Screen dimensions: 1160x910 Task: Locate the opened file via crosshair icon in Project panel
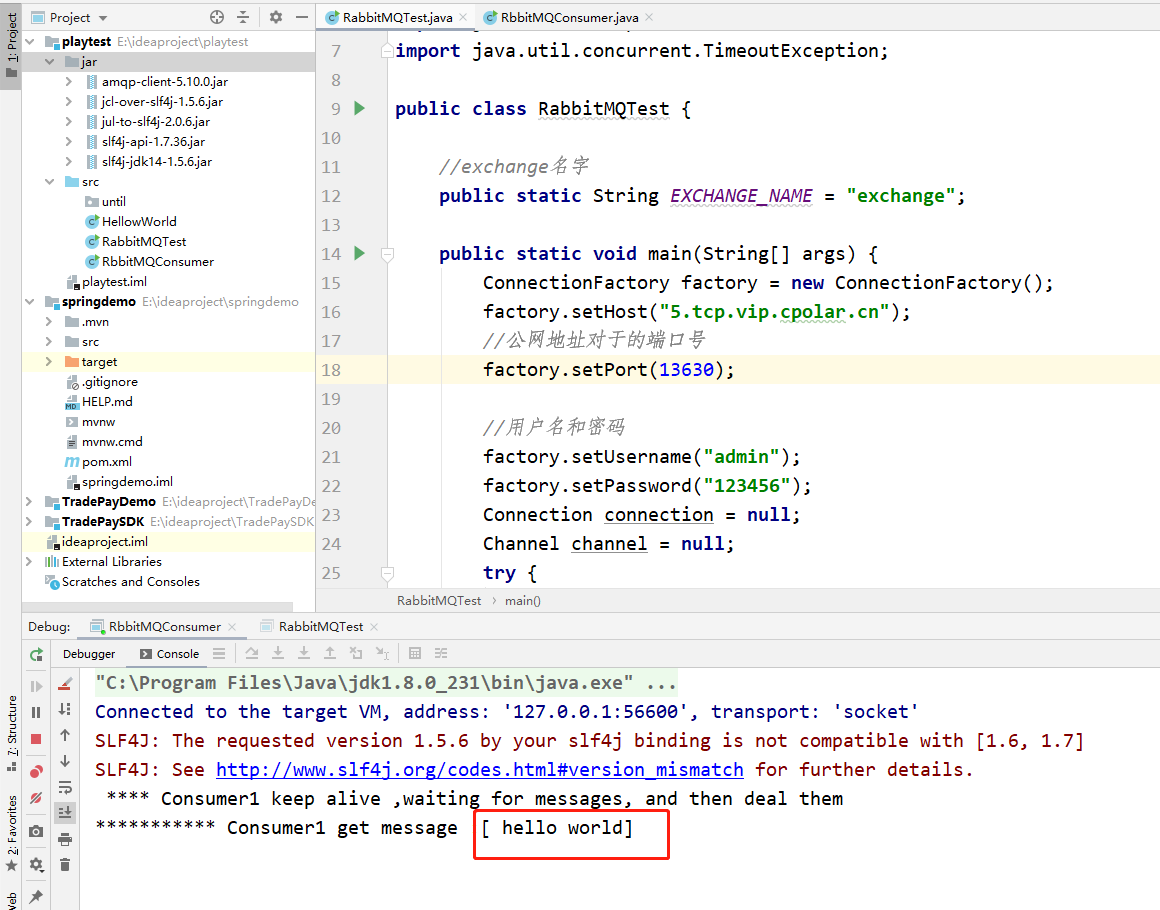(x=217, y=17)
